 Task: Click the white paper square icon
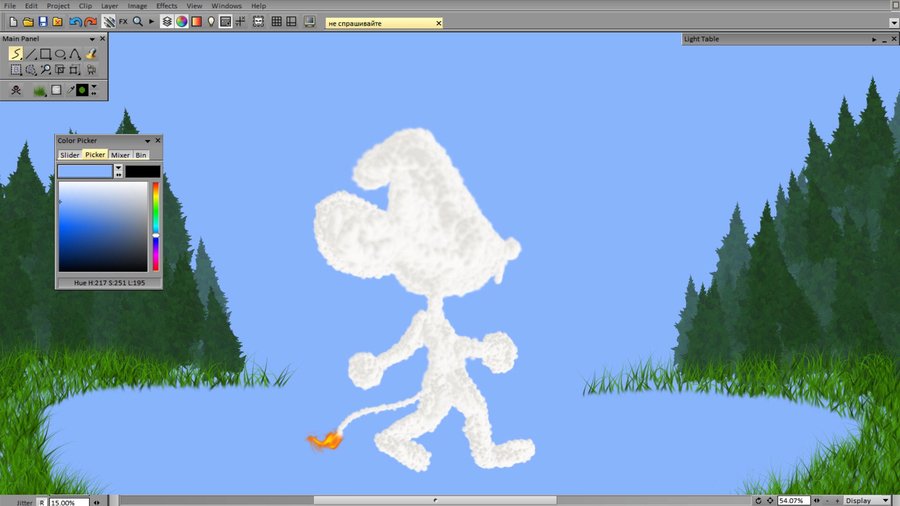pyautogui.click(x=56, y=90)
